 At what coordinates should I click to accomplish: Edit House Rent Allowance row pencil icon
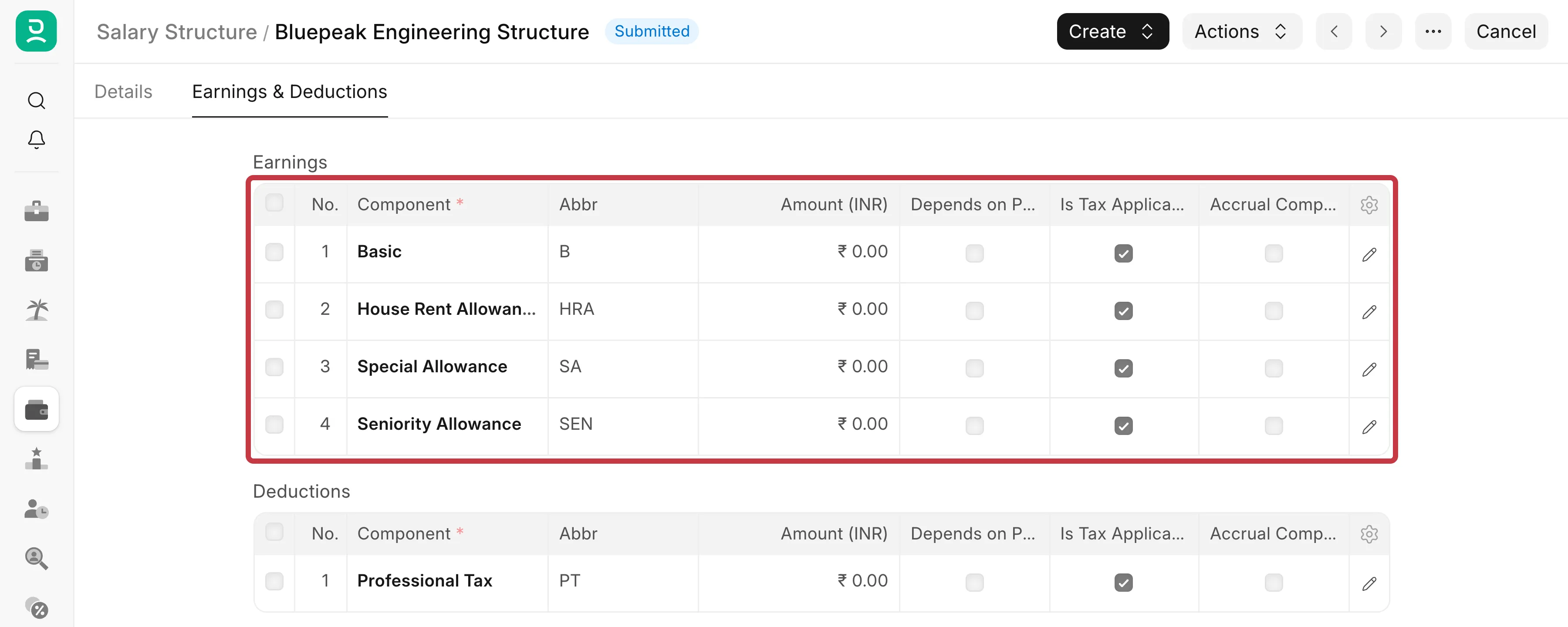pos(1369,312)
